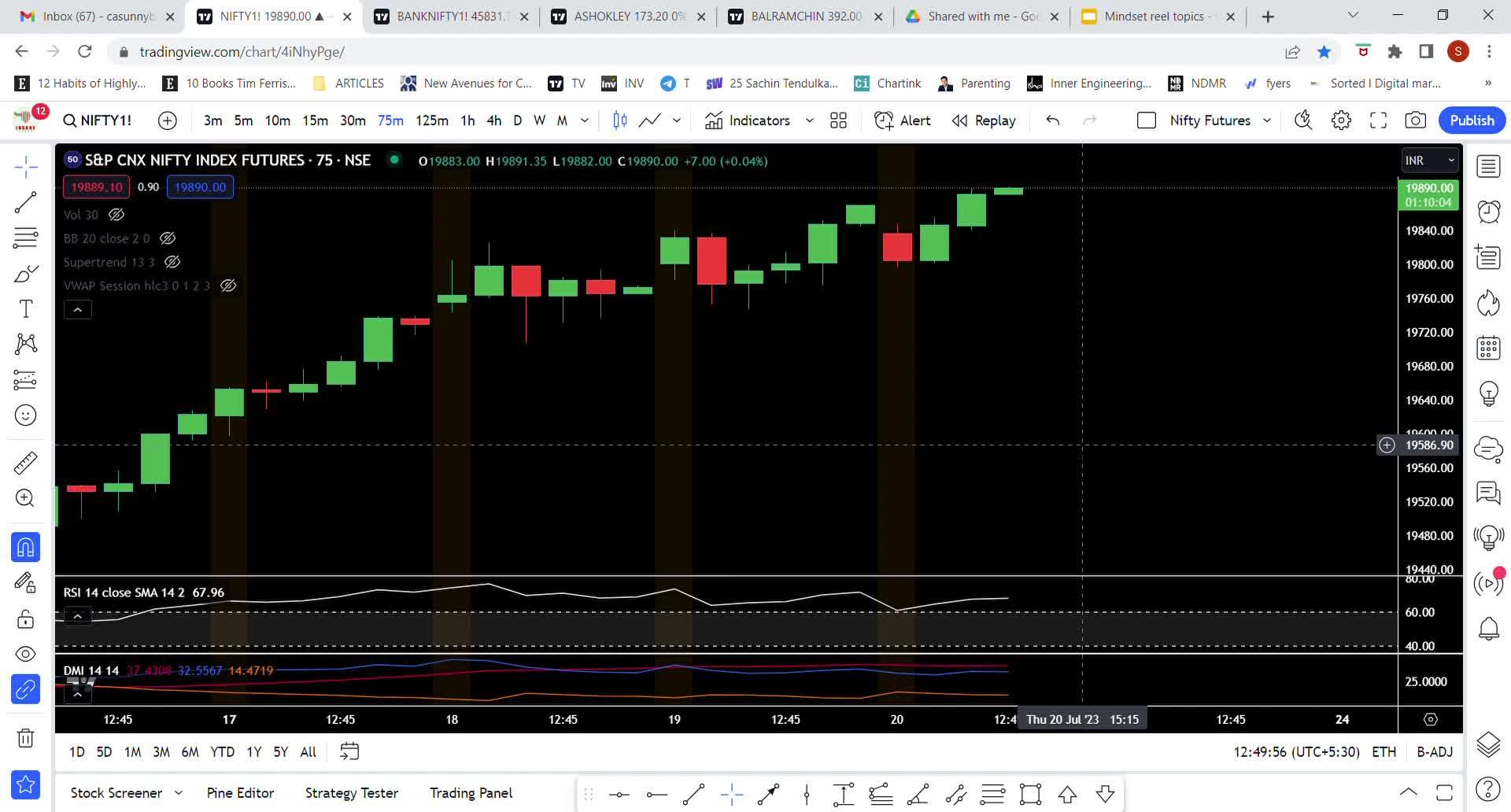Expand the line chart style dropdown arrow
The height and width of the screenshot is (812, 1511).
pos(676,120)
